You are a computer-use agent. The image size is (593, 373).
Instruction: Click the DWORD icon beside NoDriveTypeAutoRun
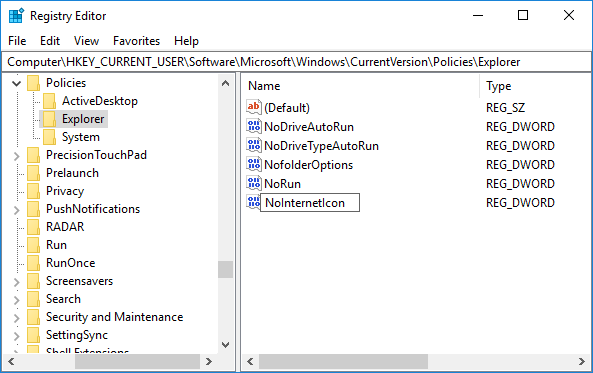(x=254, y=145)
